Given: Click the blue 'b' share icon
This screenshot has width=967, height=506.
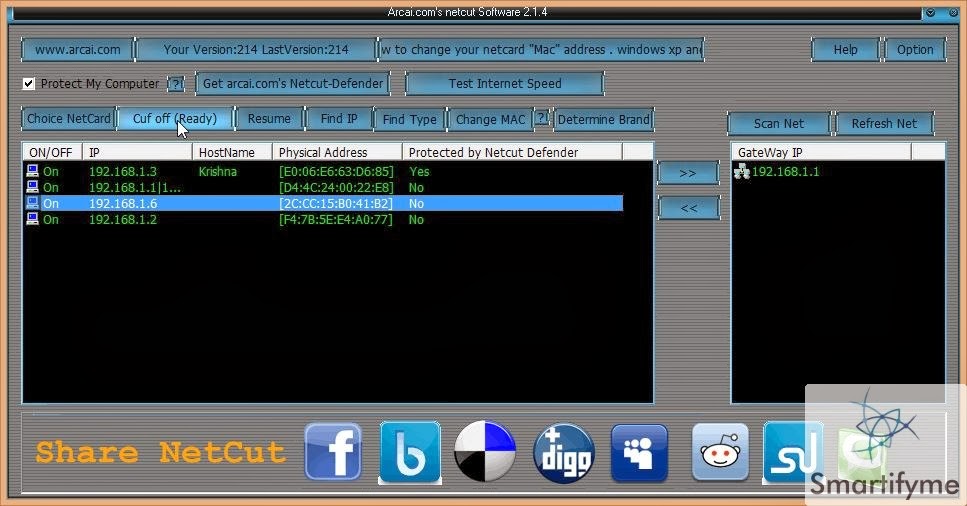Looking at the screenshot, I should click(410, 452).
